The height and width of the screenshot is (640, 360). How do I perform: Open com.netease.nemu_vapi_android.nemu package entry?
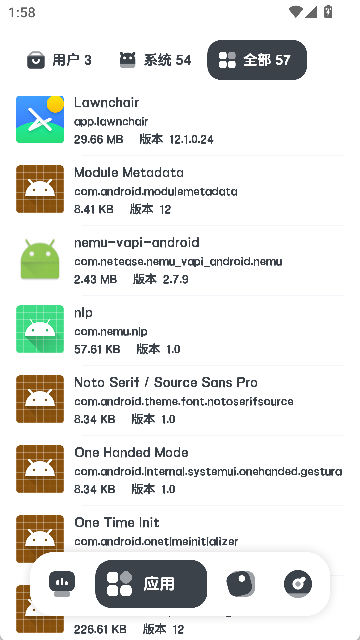point(178,261)
